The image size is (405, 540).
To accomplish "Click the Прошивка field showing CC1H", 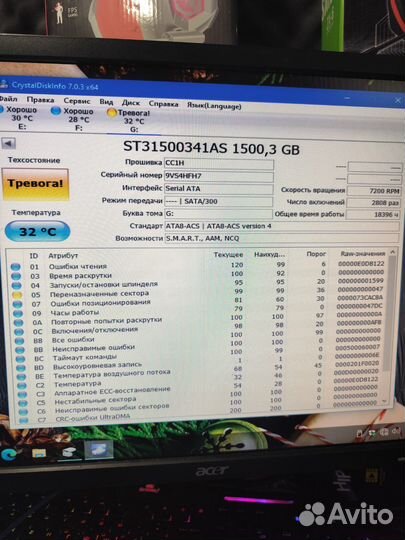I will click(x=219, y=163).
